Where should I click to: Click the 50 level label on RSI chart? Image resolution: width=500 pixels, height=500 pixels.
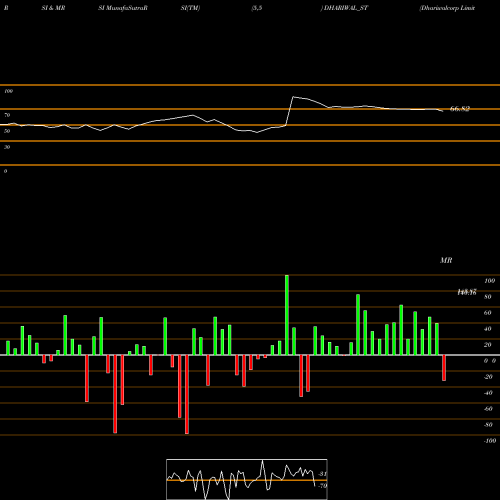7,131
